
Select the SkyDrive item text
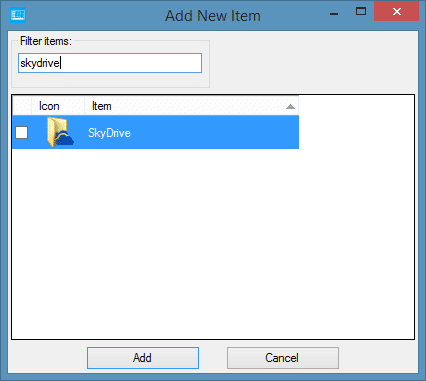[109, 133]
